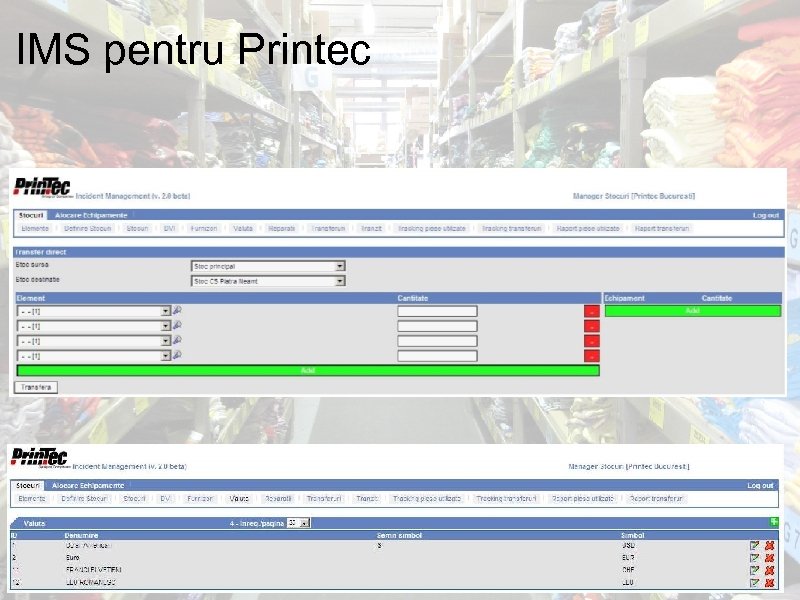The height and width of the screenshot is (600, 800).
Task: Click fourth Cantitate input field
Action: tap(437, 356)
